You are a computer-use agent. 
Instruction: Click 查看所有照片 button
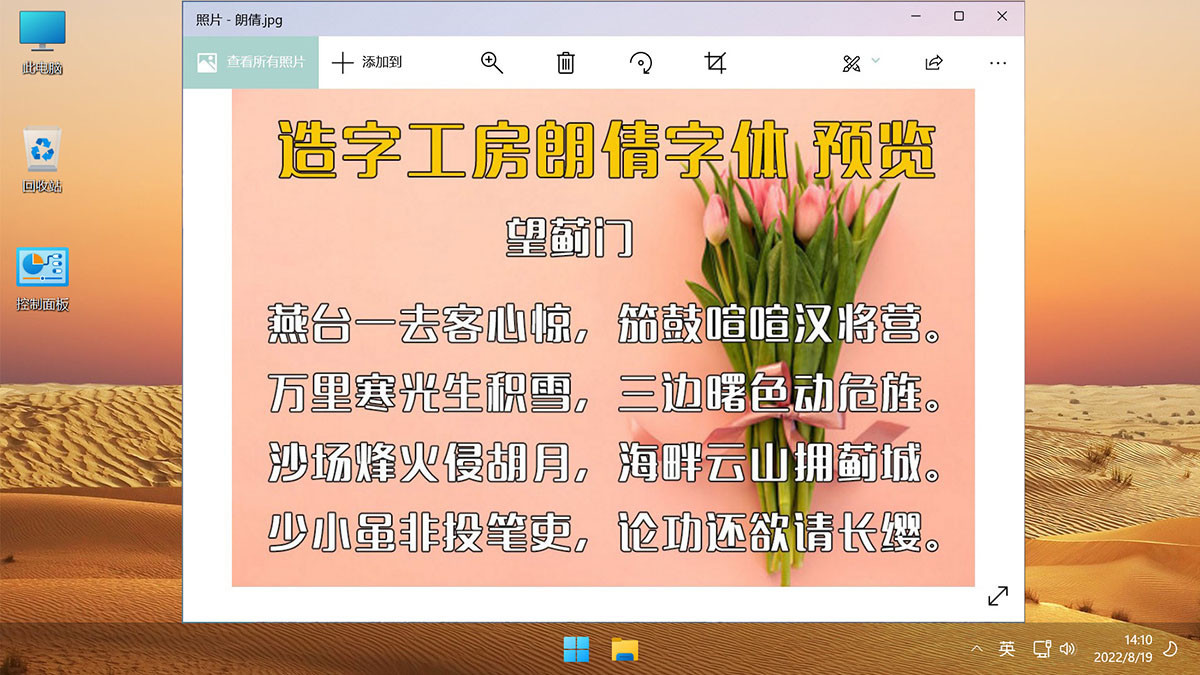pos(251,62)
